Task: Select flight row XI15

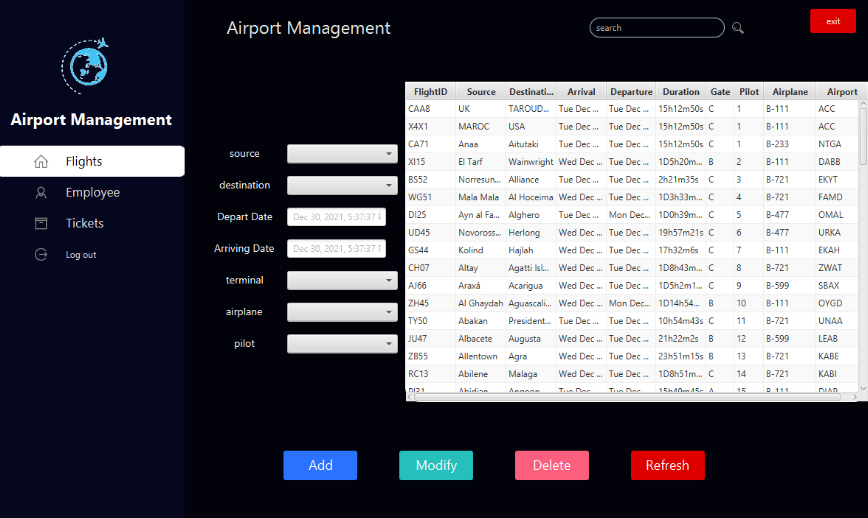Action: click(x=632, y=162)
